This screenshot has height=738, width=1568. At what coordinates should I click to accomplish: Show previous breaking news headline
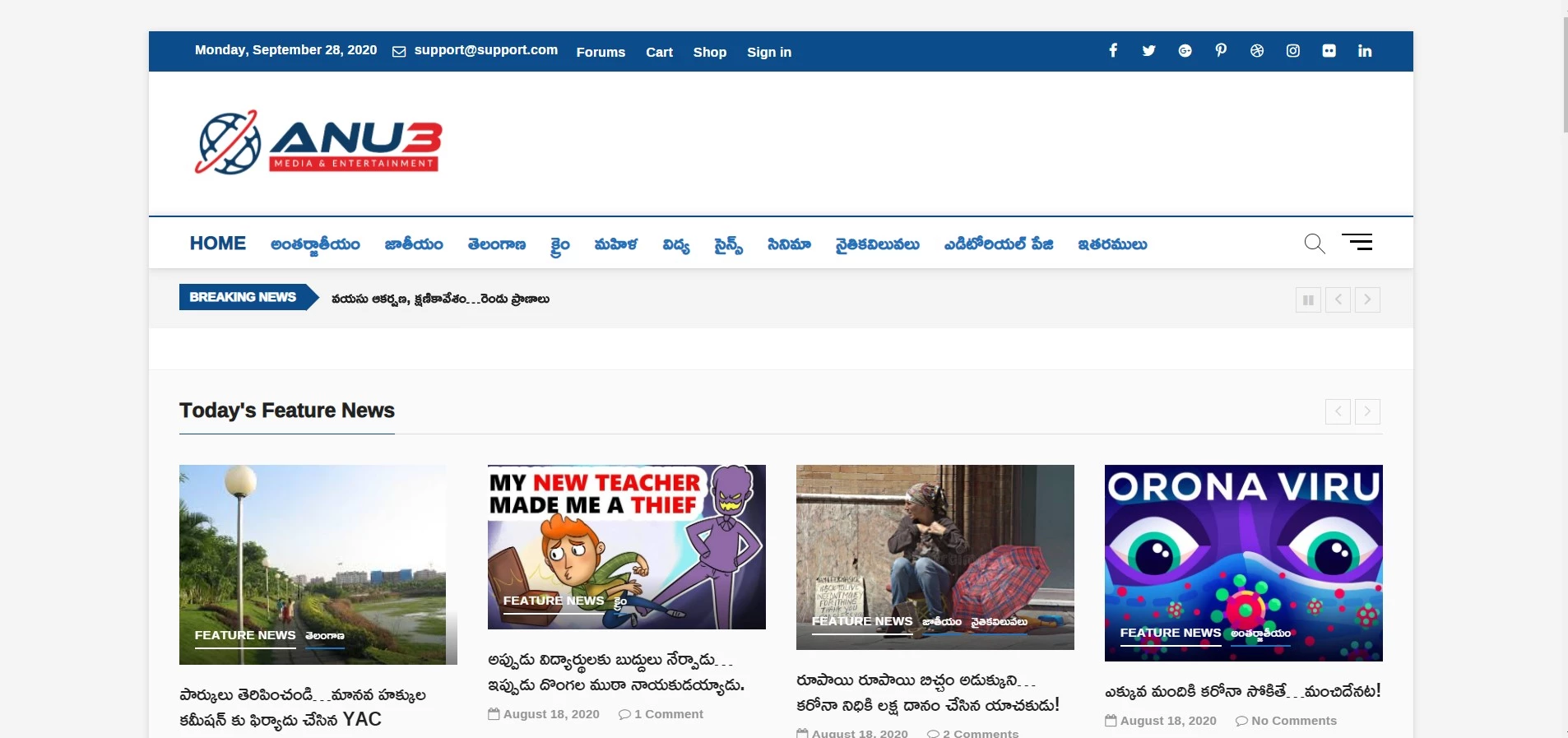tap(1338, 299)
